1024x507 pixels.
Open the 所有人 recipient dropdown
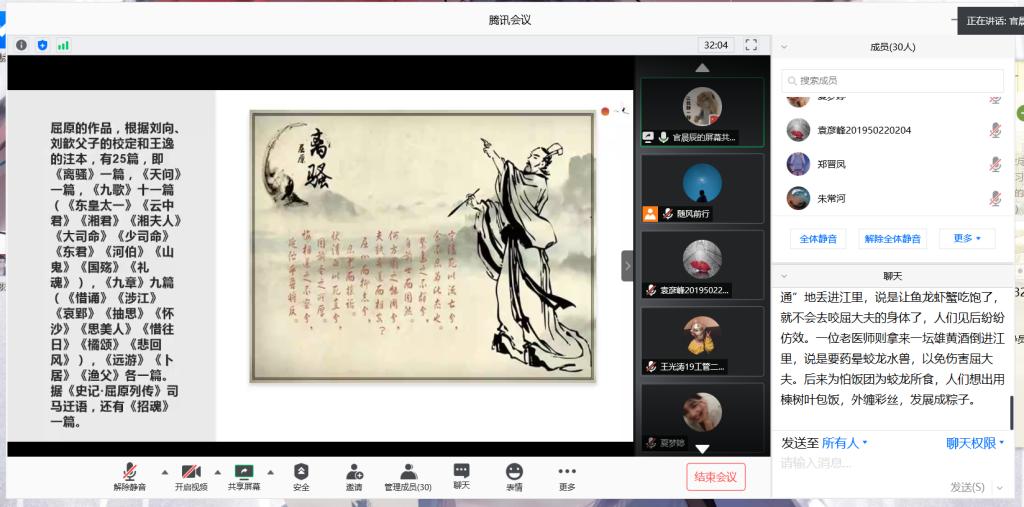844,443
